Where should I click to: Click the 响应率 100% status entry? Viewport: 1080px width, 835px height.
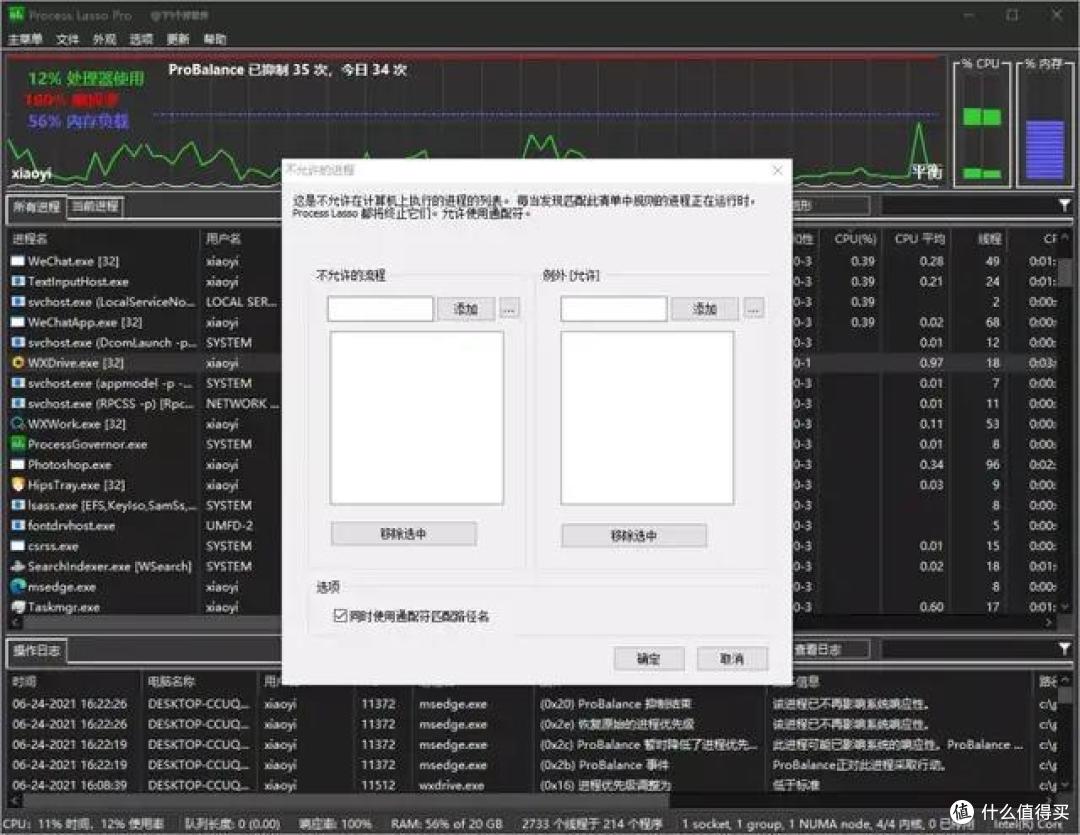point(335,824)
